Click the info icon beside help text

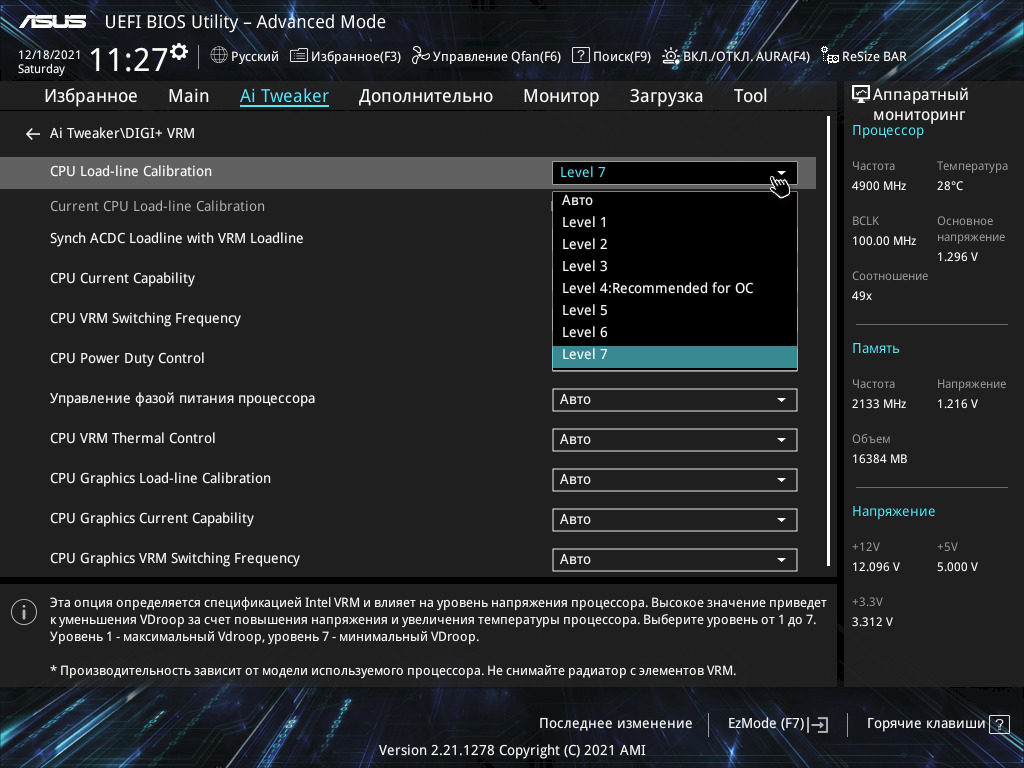(x=24, y=612)
